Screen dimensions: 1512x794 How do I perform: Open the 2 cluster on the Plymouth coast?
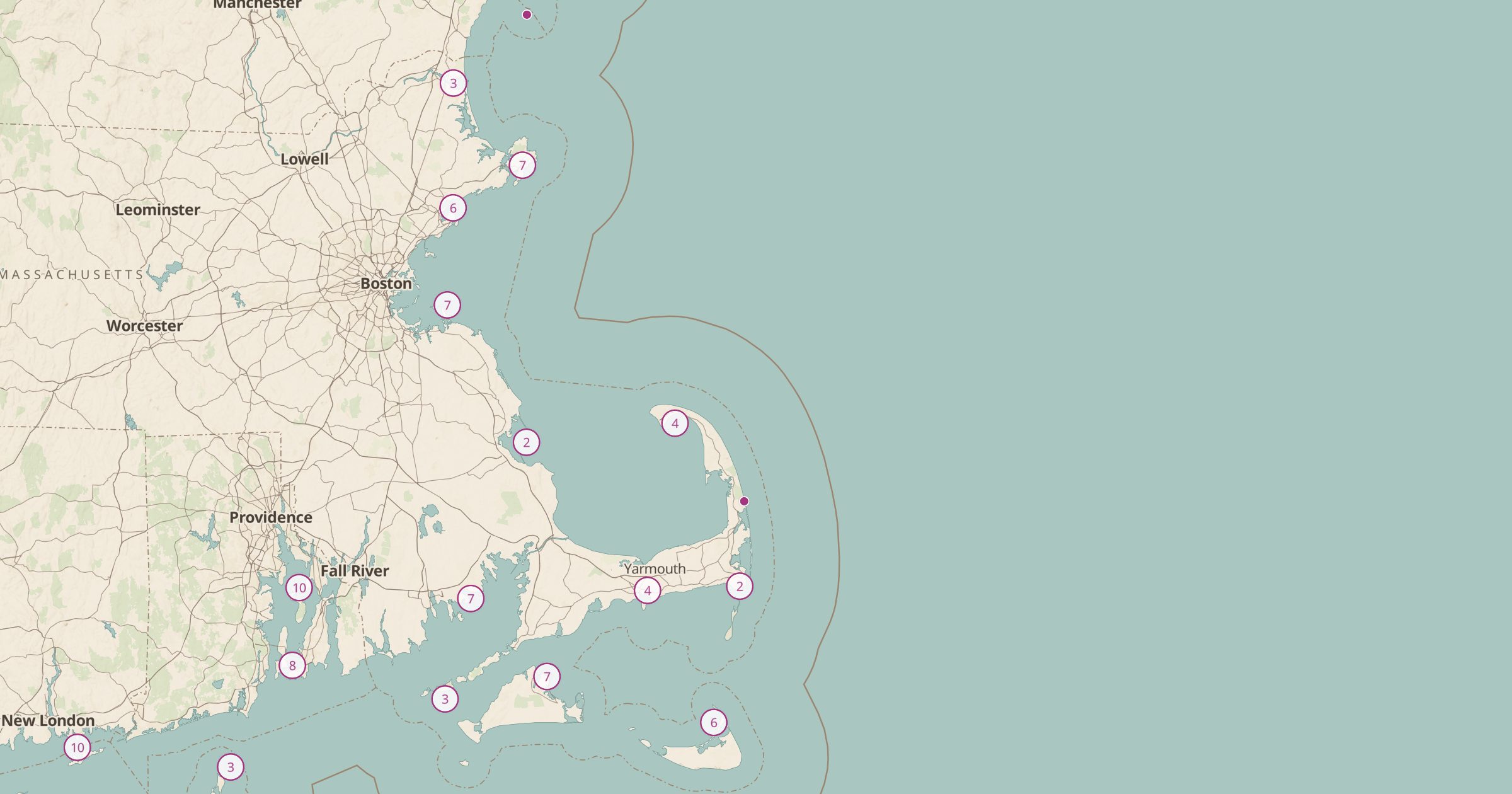pos(526,442)
